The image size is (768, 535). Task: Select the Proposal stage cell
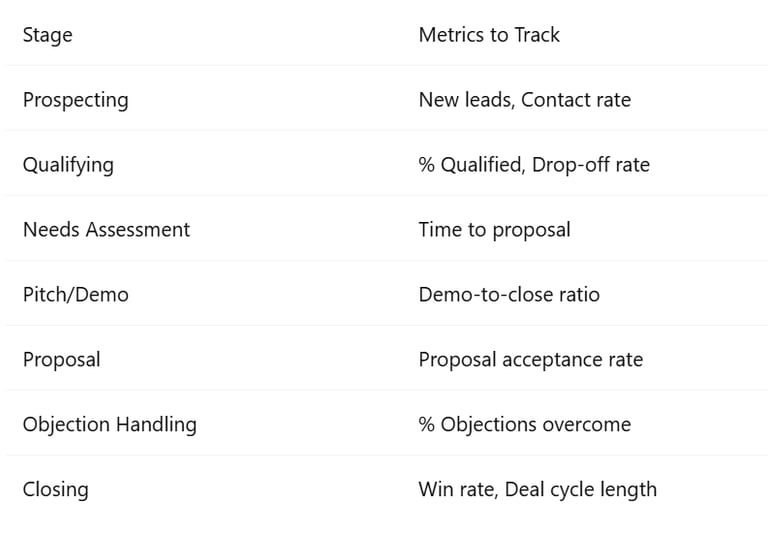[x=62, y=360]
